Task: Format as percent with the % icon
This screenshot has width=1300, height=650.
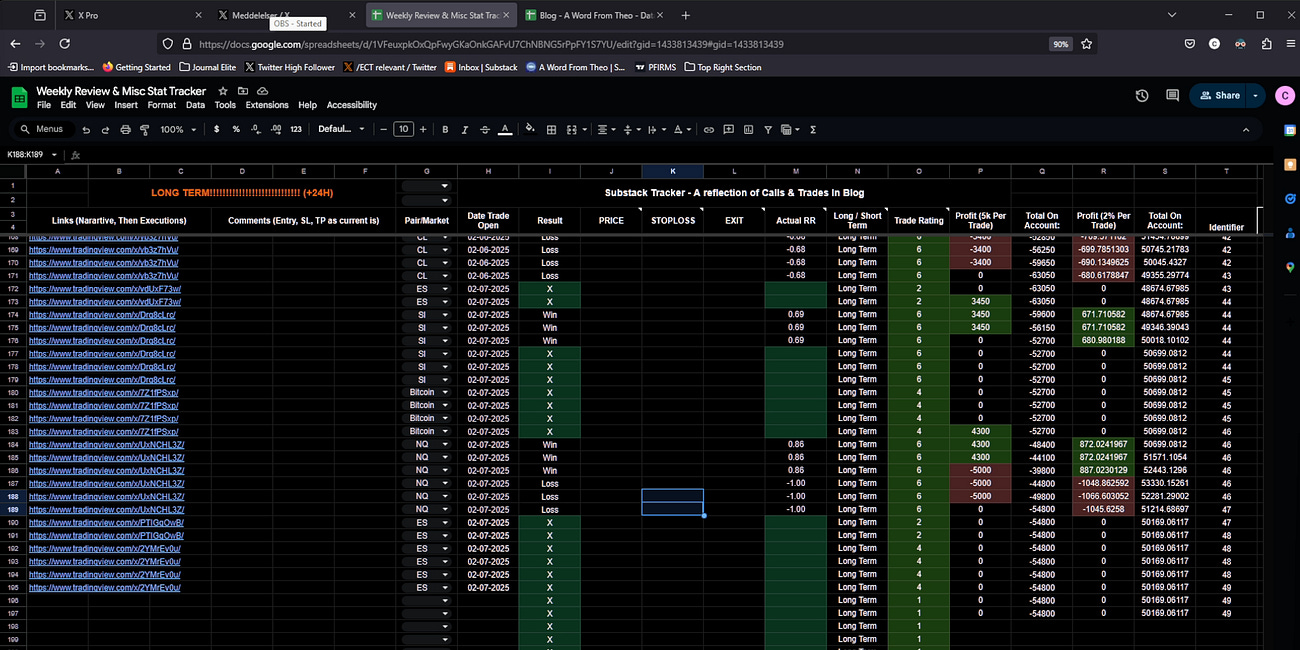Action: pos(236,129)
